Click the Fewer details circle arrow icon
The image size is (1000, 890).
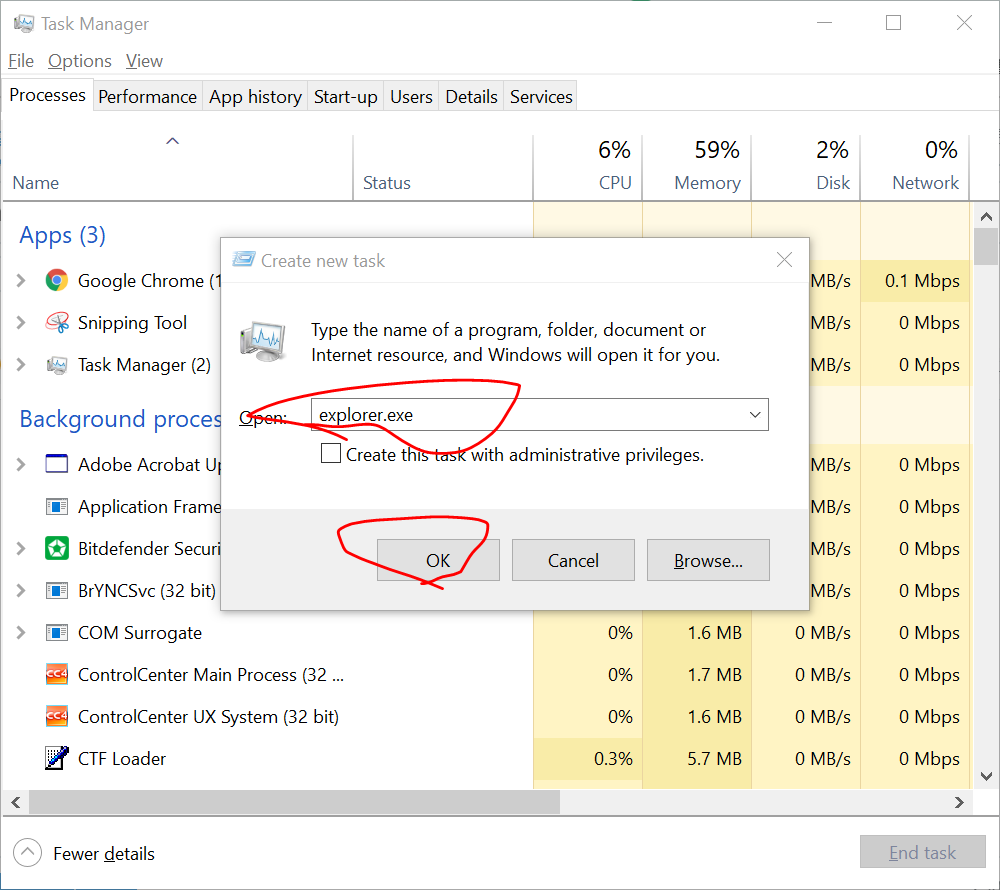[27, 852]
